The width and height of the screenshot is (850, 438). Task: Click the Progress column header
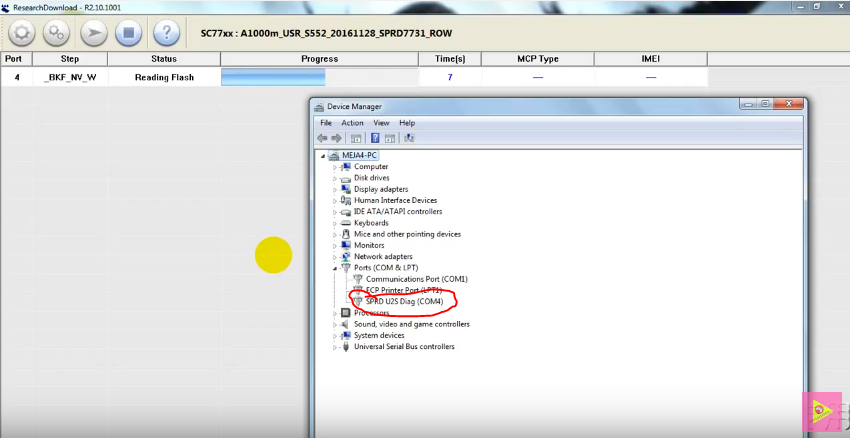pos(319,59)
